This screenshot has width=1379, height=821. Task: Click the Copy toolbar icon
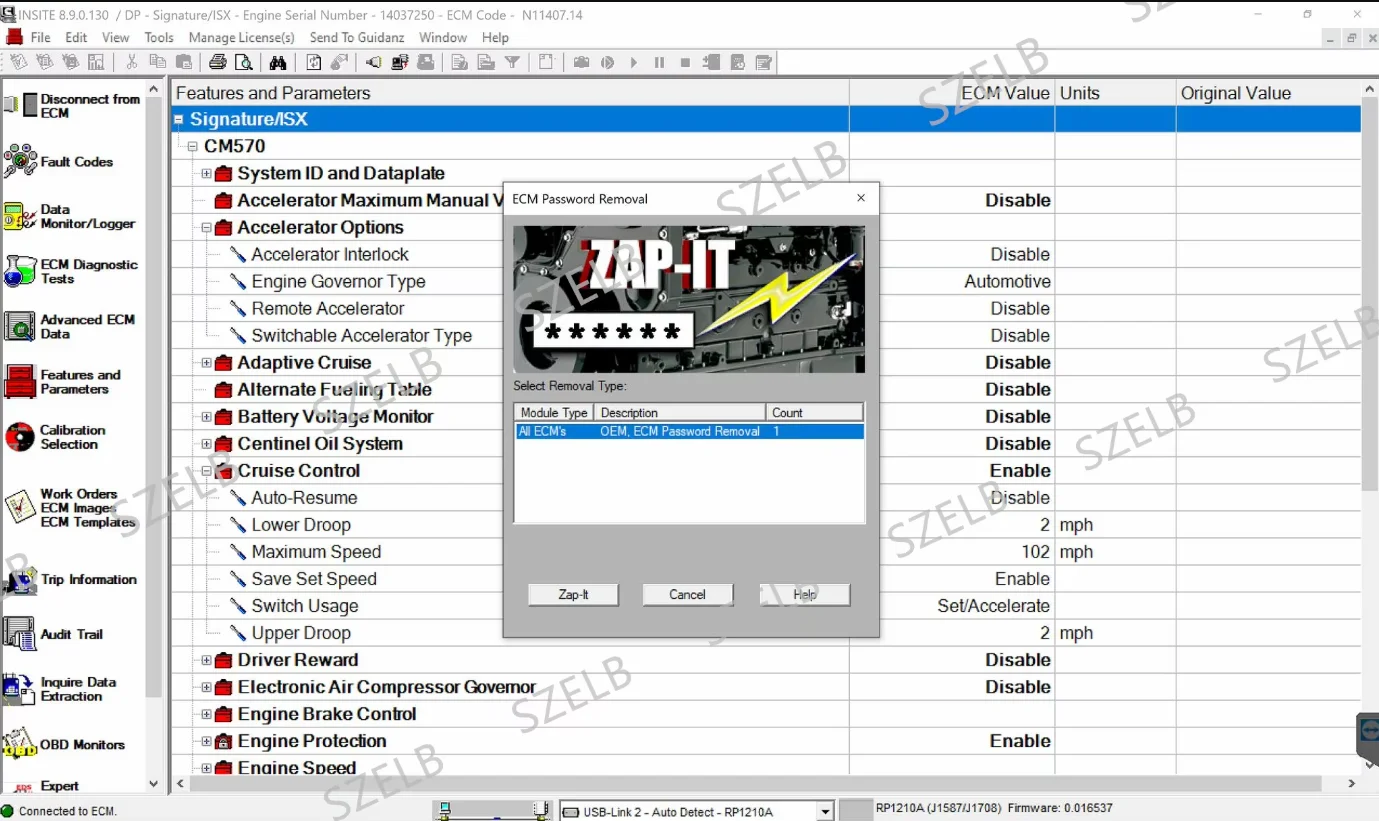coord(157,62)
